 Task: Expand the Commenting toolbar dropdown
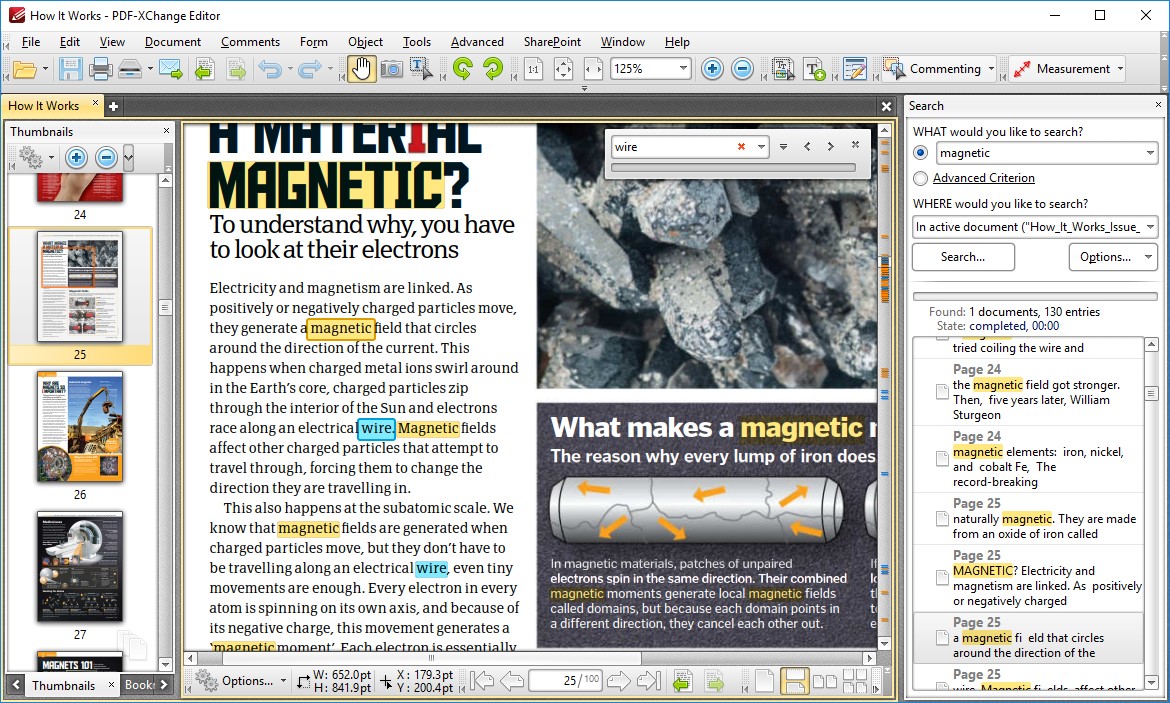[991, 69]
